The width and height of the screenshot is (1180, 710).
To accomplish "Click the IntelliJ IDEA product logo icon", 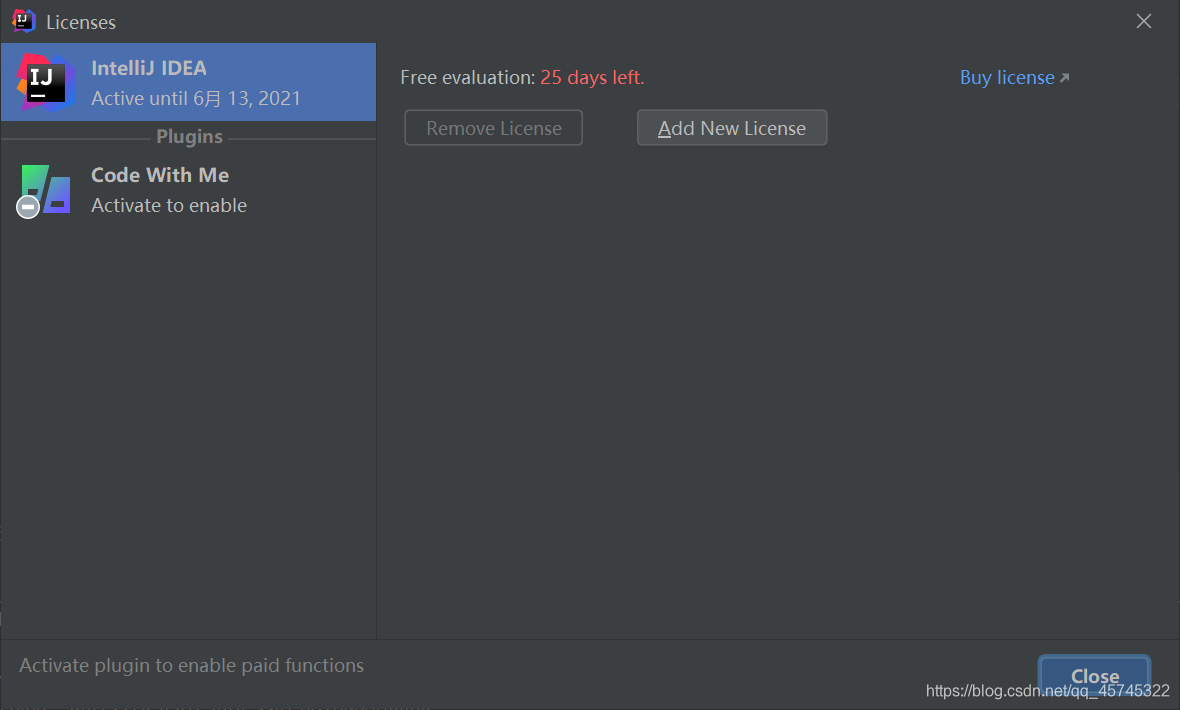I will pyautogui.click(x=46, y=83).
